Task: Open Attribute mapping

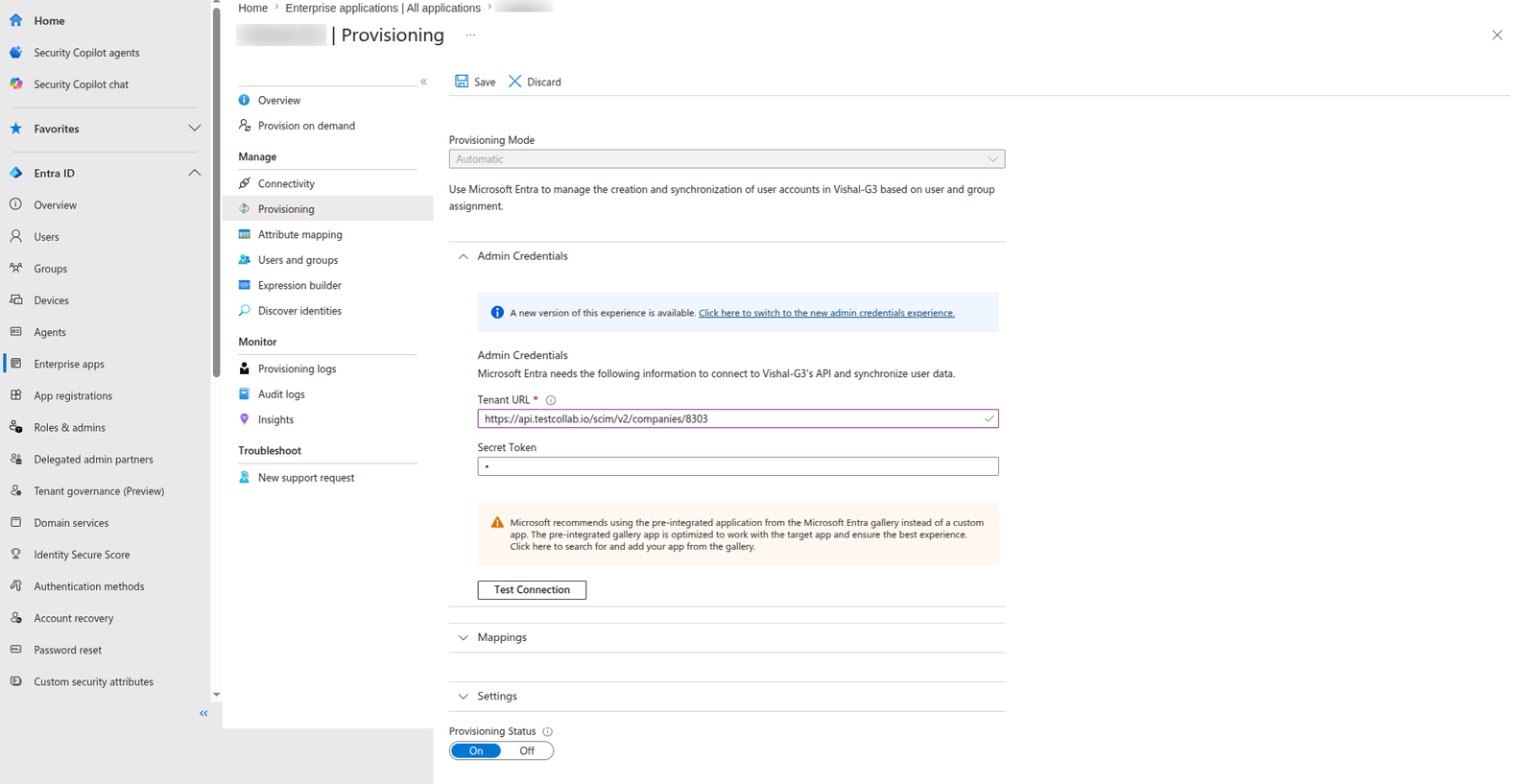Action: (x=299, y=234)
